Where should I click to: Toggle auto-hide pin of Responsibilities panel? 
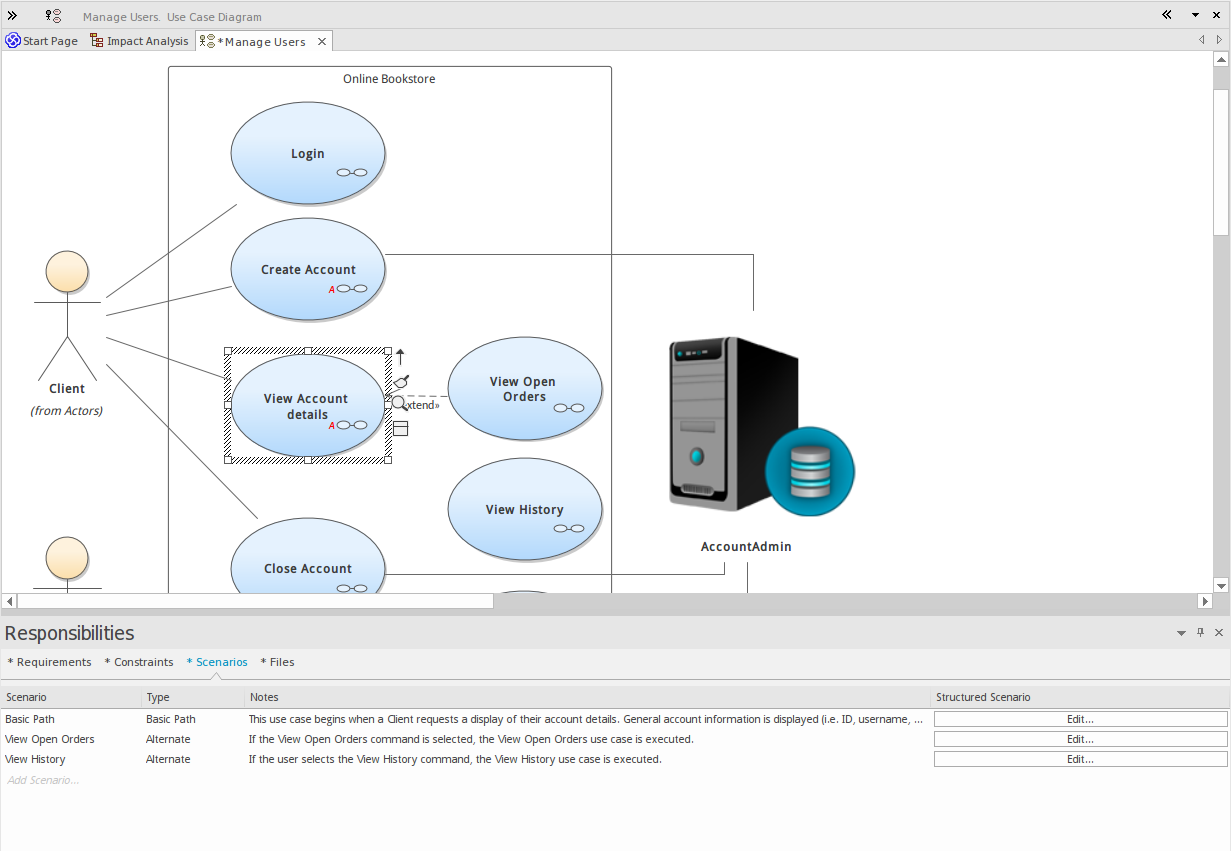(1201, 633)
